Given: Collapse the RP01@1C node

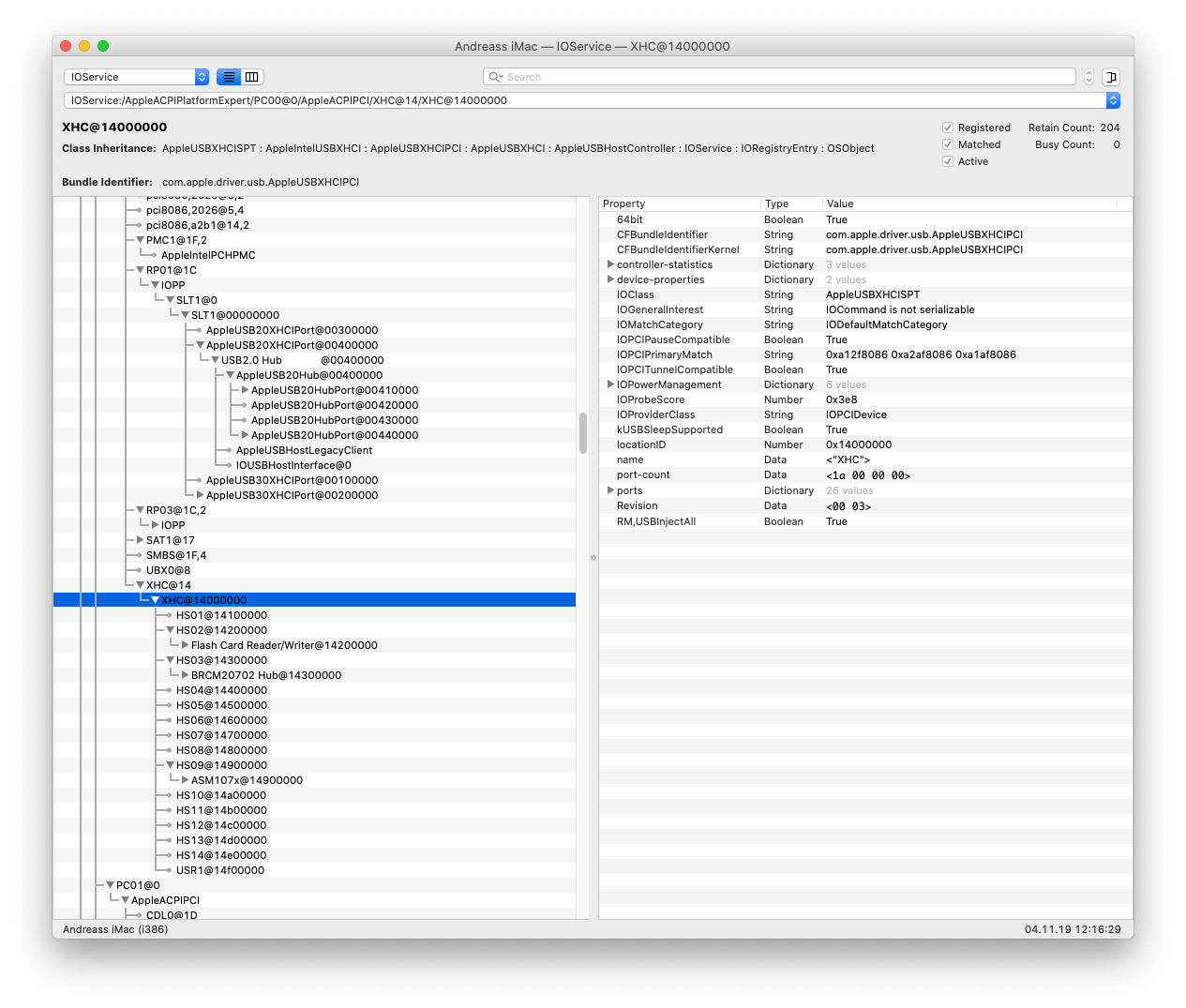Looking at the screenshot, I should (x=141, y=270).
